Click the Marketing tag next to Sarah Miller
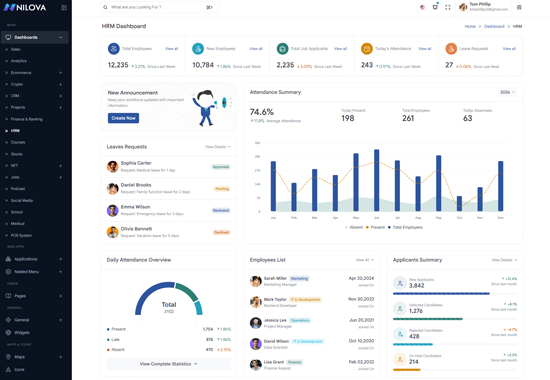Viewport: 550px width, 380px height. pyautogui.click(x=299, y=279)
